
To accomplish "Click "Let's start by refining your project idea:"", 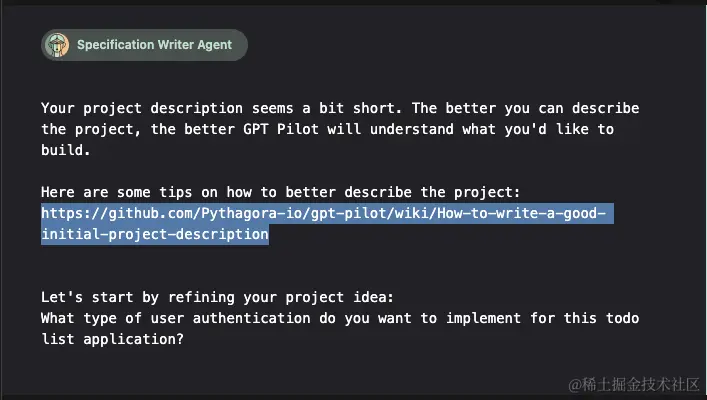I will pos(217,297).
